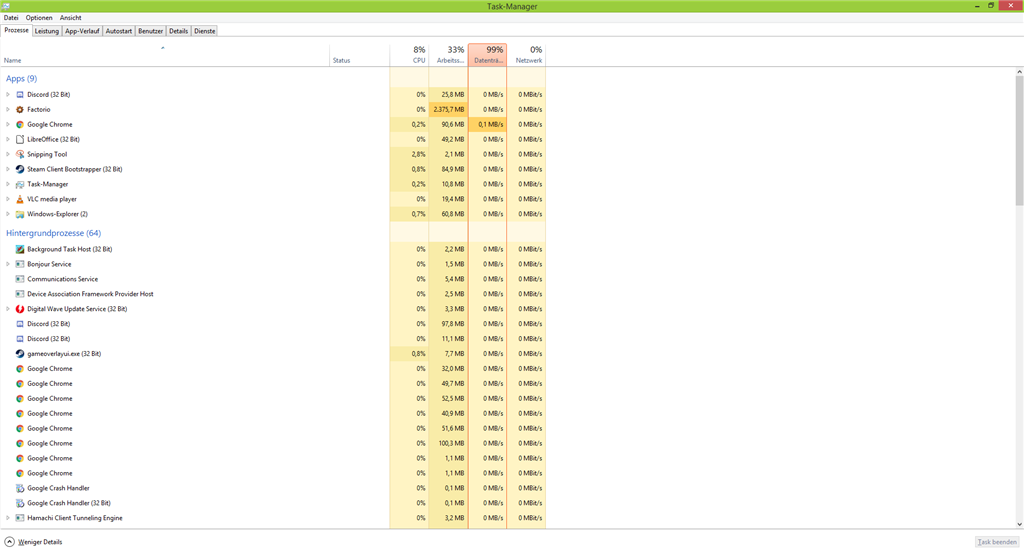This screenshot has height=553, width=1024.
Task: Select the Apps (9) group heading
Action: tap(22, 78)
